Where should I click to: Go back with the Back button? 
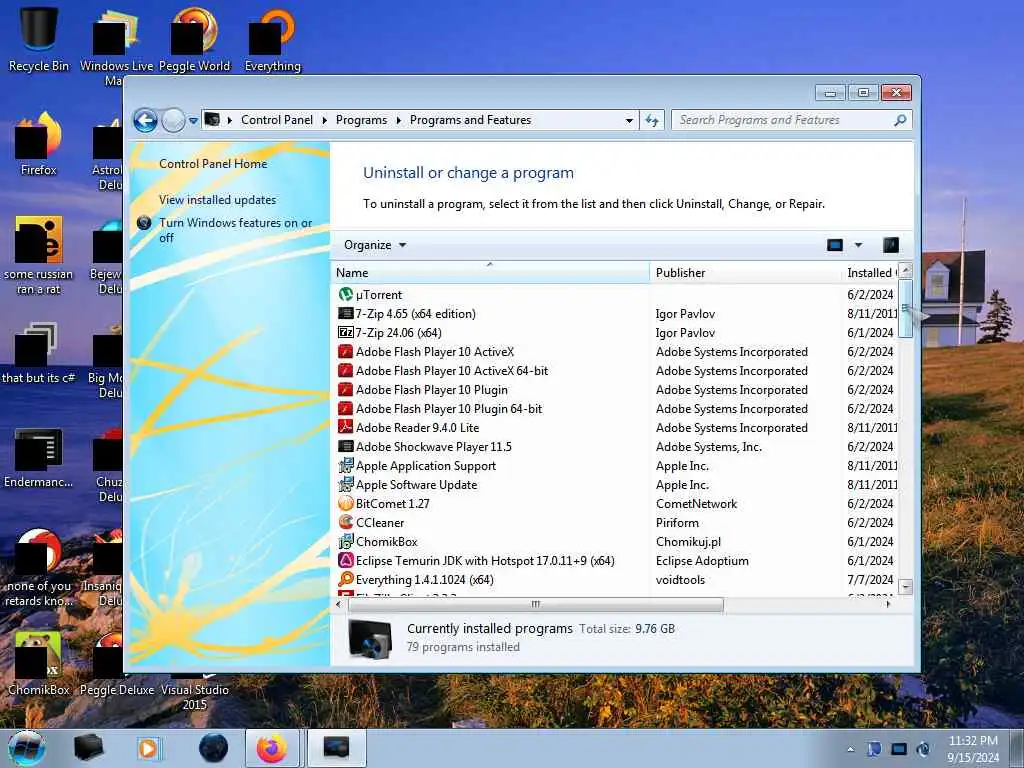(x=145, y=121)
